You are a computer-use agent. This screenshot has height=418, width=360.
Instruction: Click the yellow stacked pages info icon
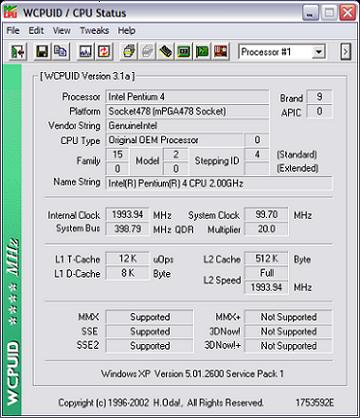[128, 52]
